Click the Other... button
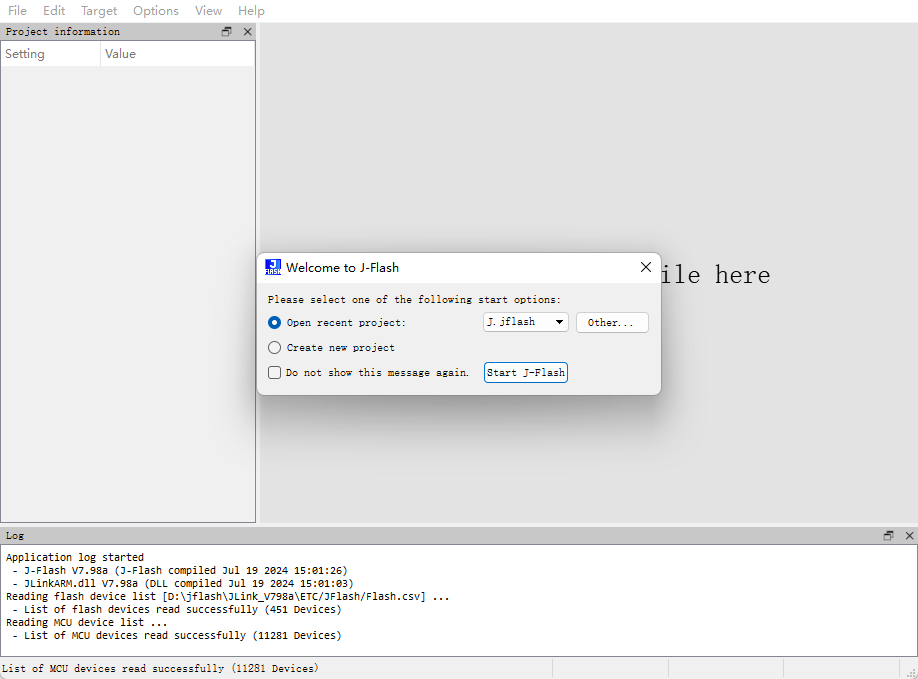The height and width of the screenshot is (679, 918). click(612, 323)
